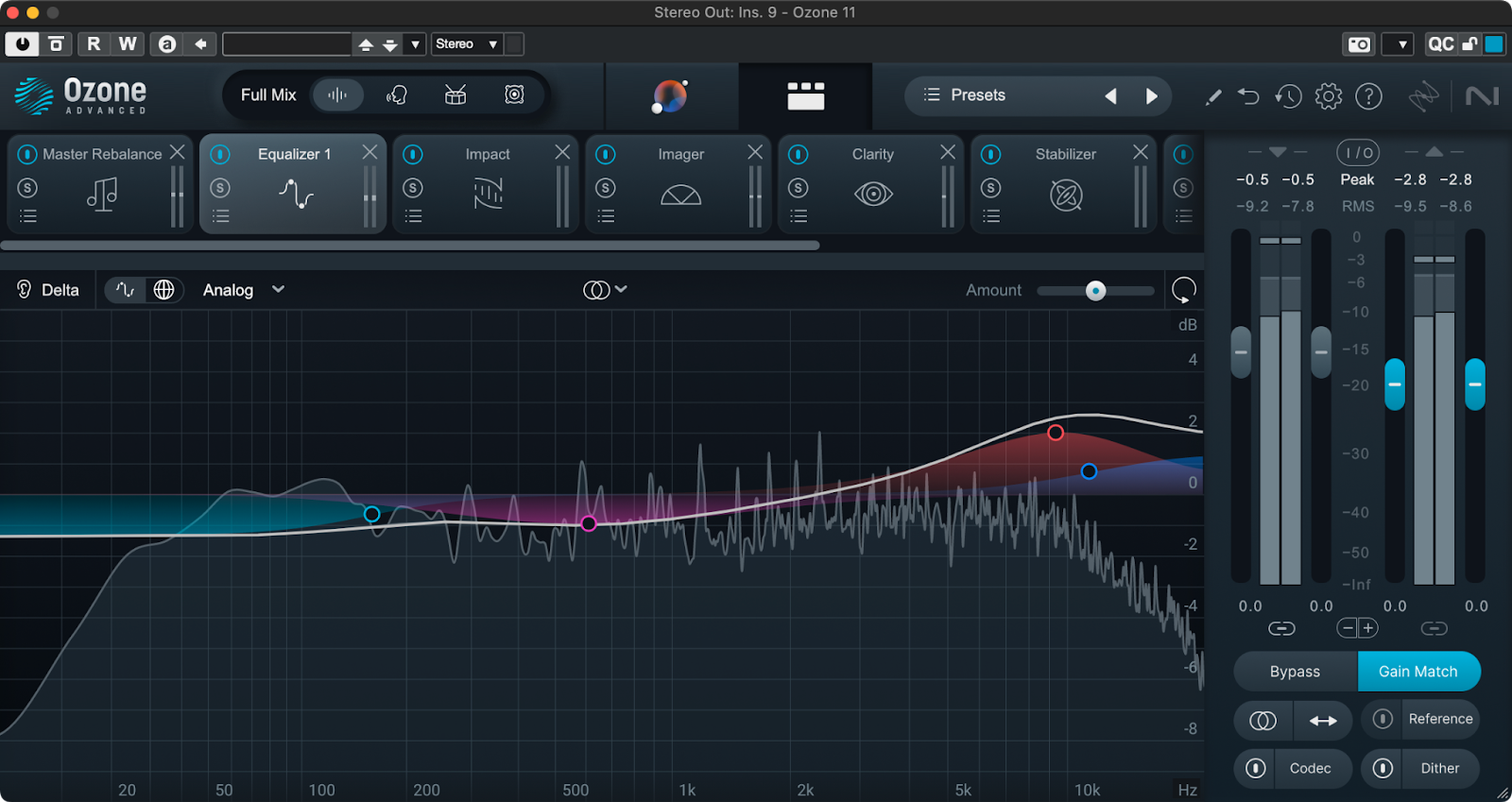The image size is (1512, 802).
Task: Toggle Stabilizer module power button
Action: click(x=990, y=154)
